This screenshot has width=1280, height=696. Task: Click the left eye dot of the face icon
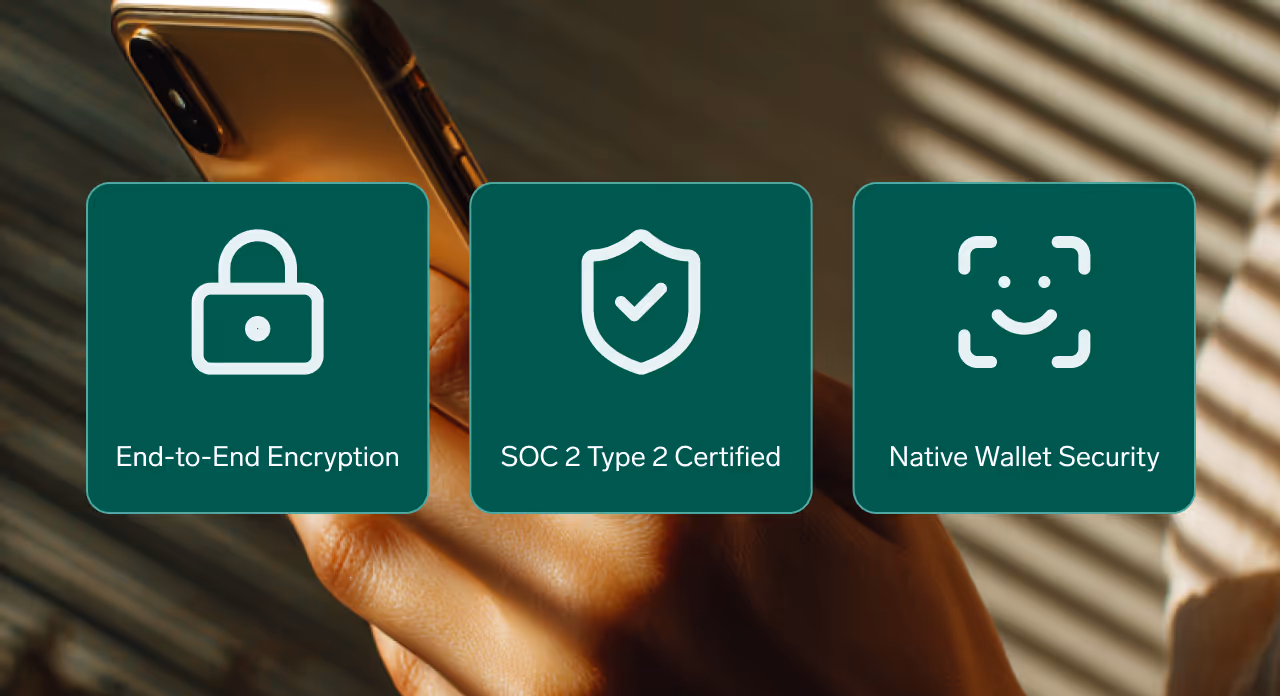point(1004,282)
